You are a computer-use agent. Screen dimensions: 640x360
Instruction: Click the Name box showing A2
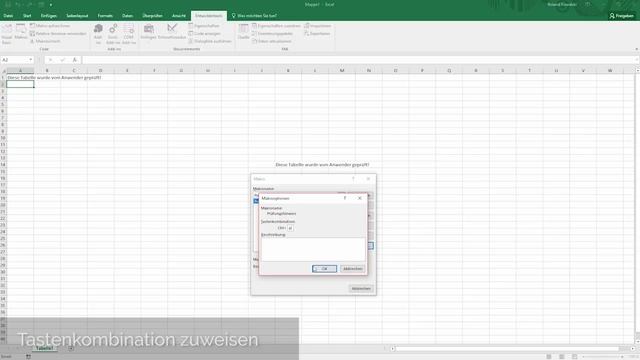(x=14, y=60)
